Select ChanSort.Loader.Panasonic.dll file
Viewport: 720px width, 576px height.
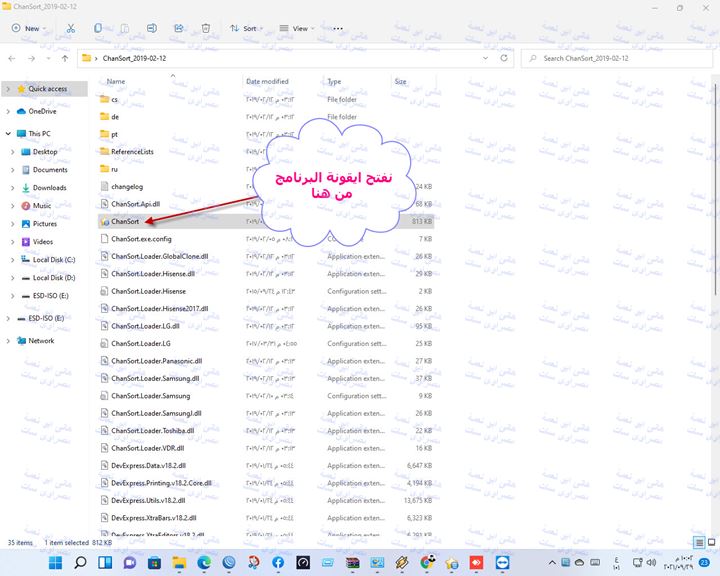[x=157, y=361]
